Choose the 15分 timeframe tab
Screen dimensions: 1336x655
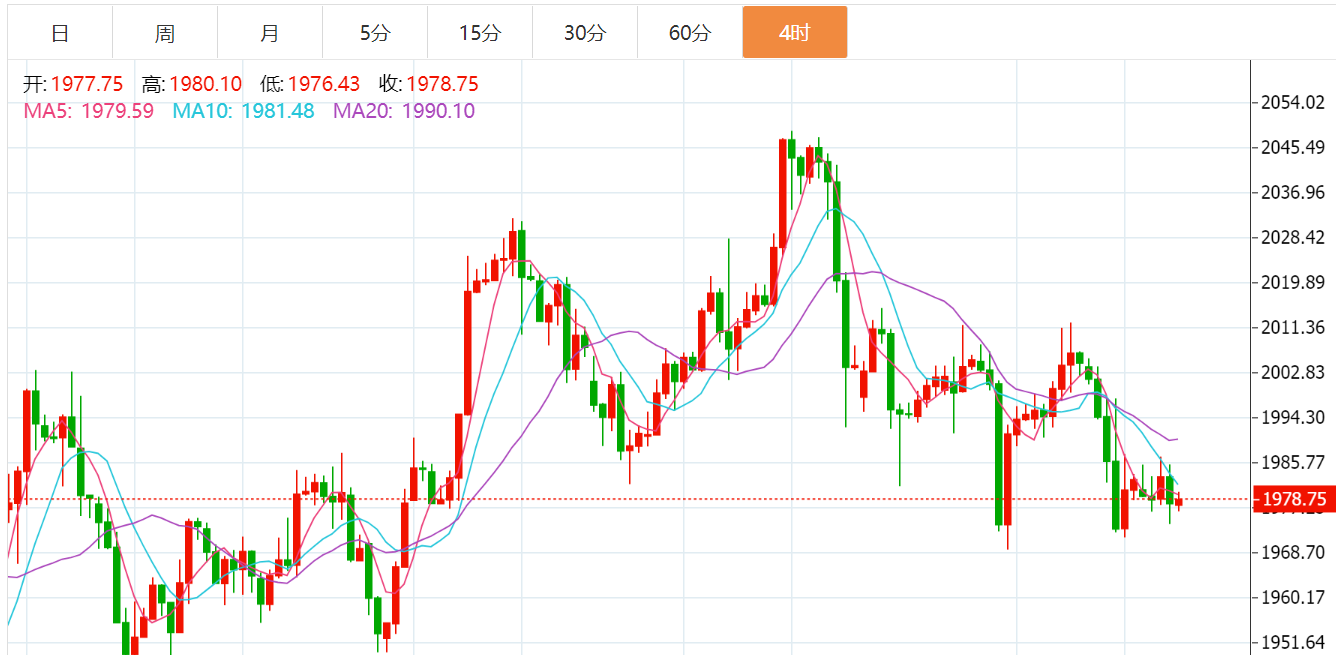(x=480, y=33)
